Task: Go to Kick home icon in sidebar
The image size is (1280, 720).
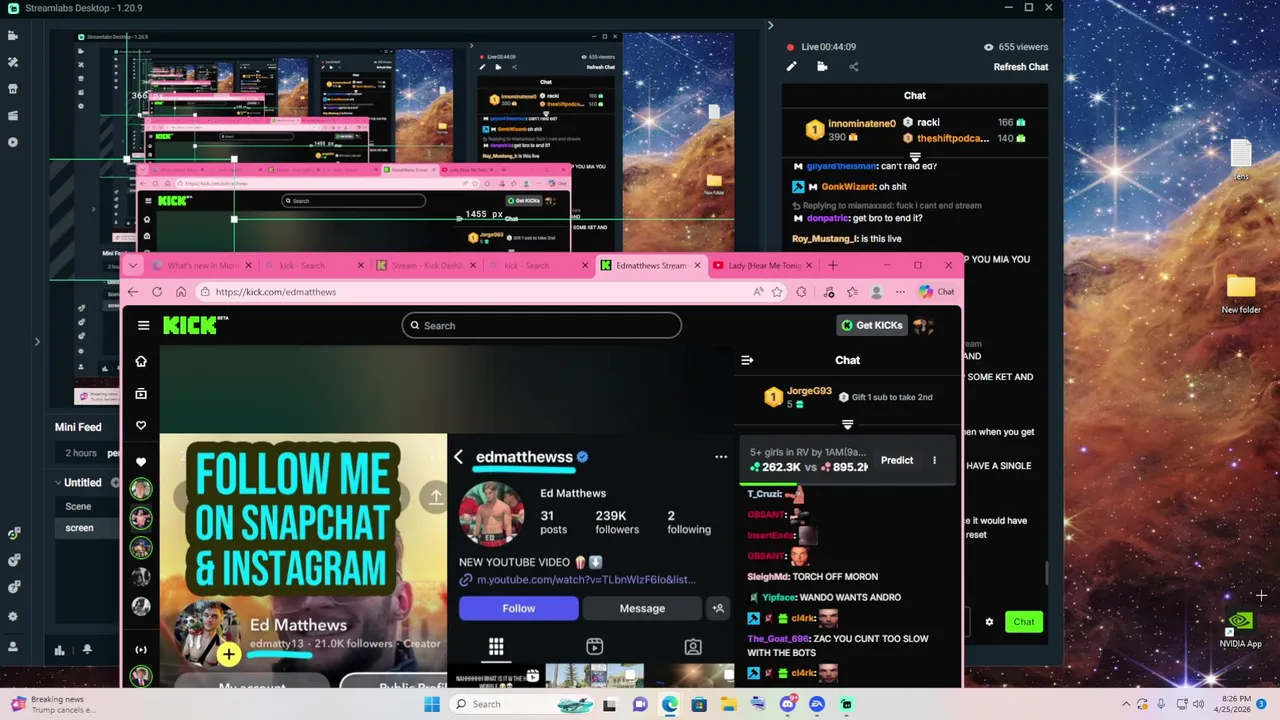Action: point(141,362)
